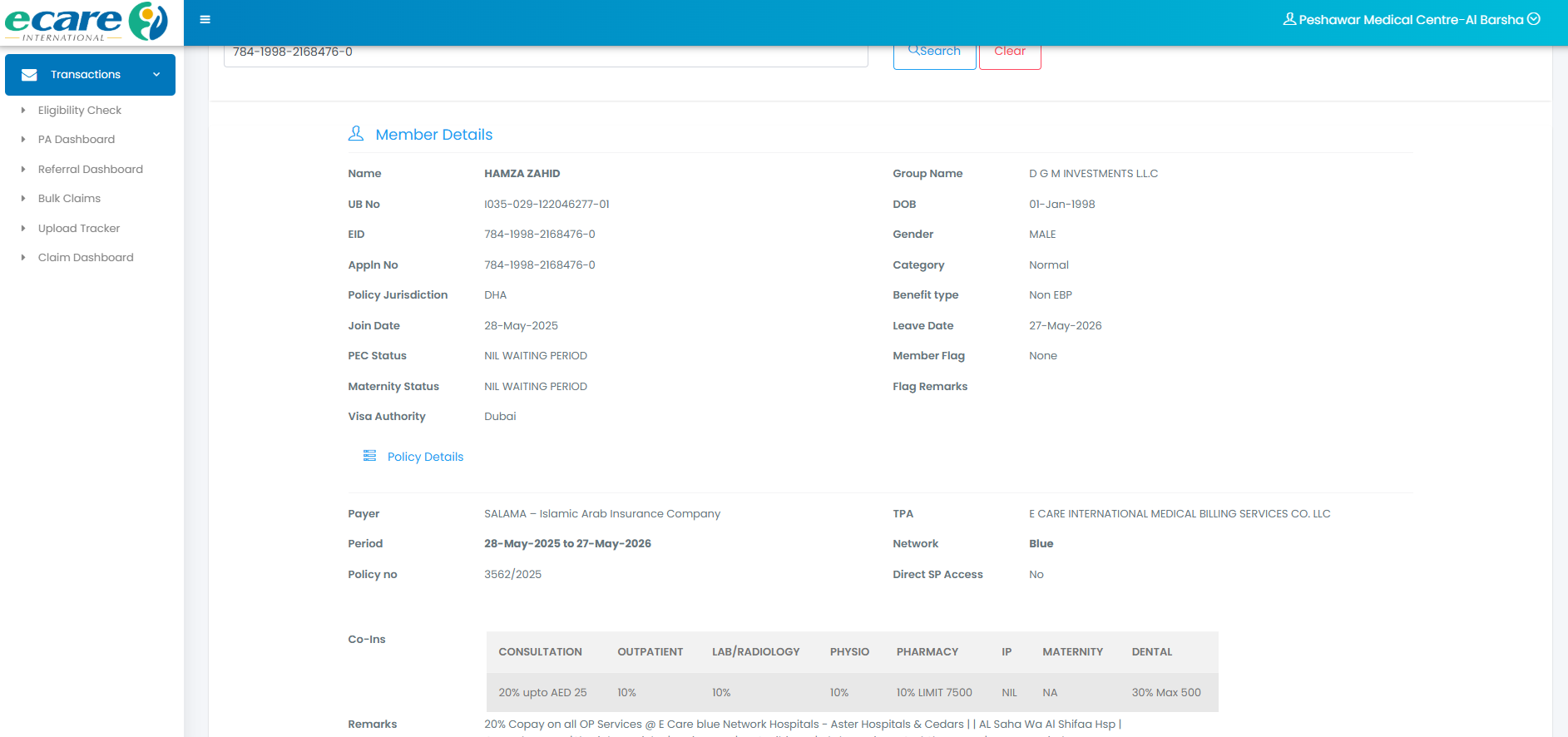Collapse the Transactions menu chevron
Viewport: 1568px width, 737px height.
coord(156,75)
